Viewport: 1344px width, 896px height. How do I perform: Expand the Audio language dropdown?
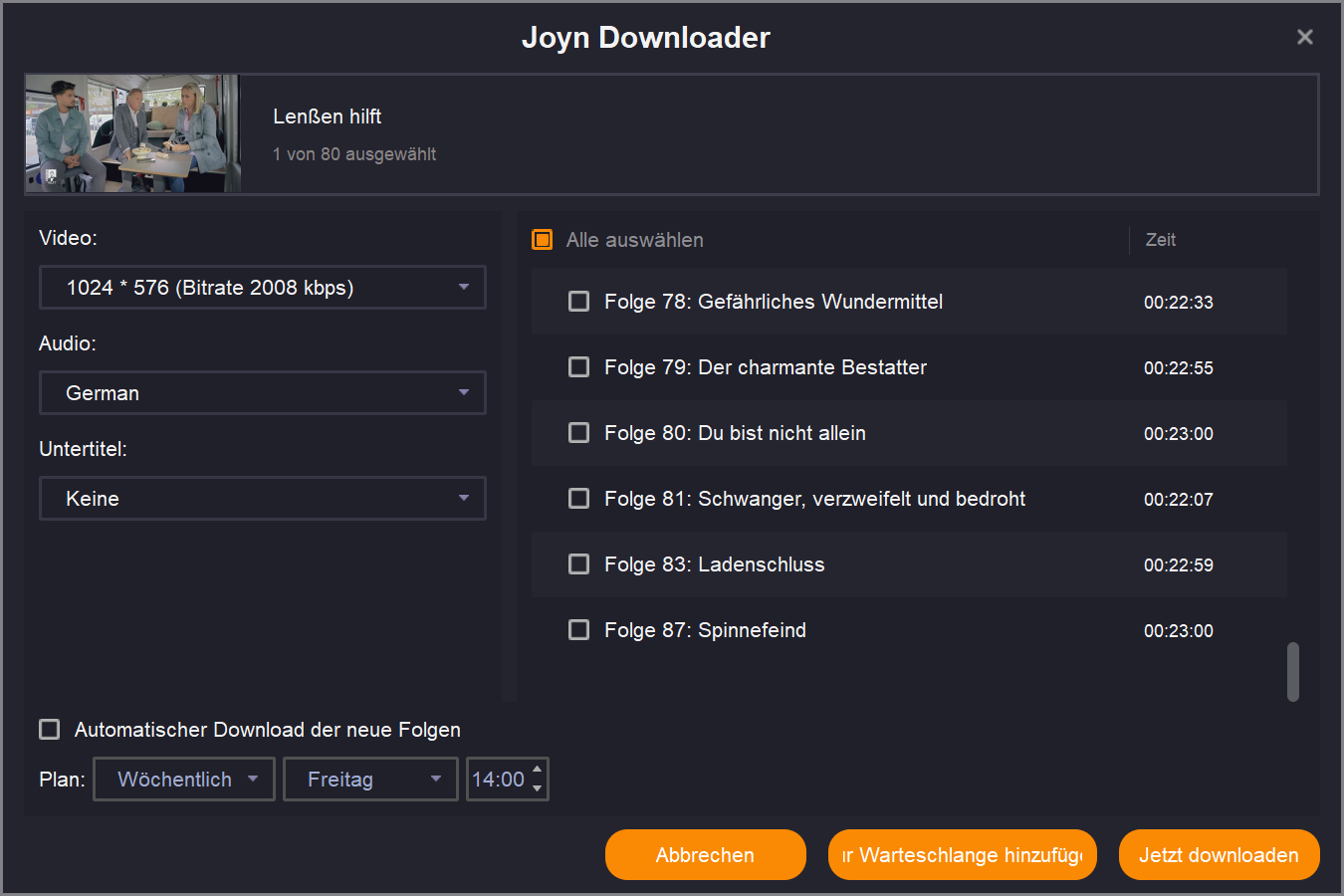263,393
